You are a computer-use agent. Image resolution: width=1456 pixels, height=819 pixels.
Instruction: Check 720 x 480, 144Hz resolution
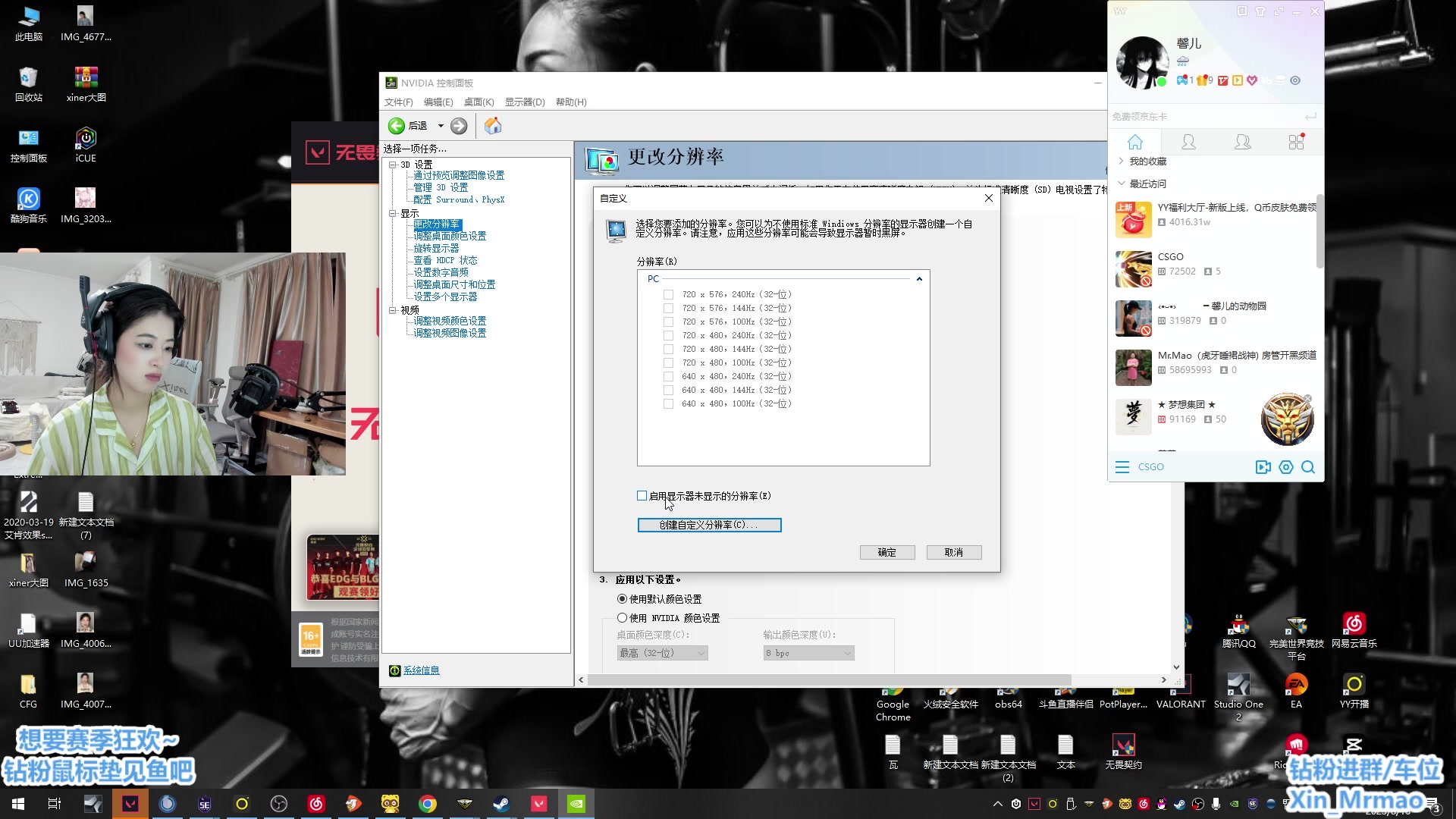pyautogui.click(x=668, y=349)
